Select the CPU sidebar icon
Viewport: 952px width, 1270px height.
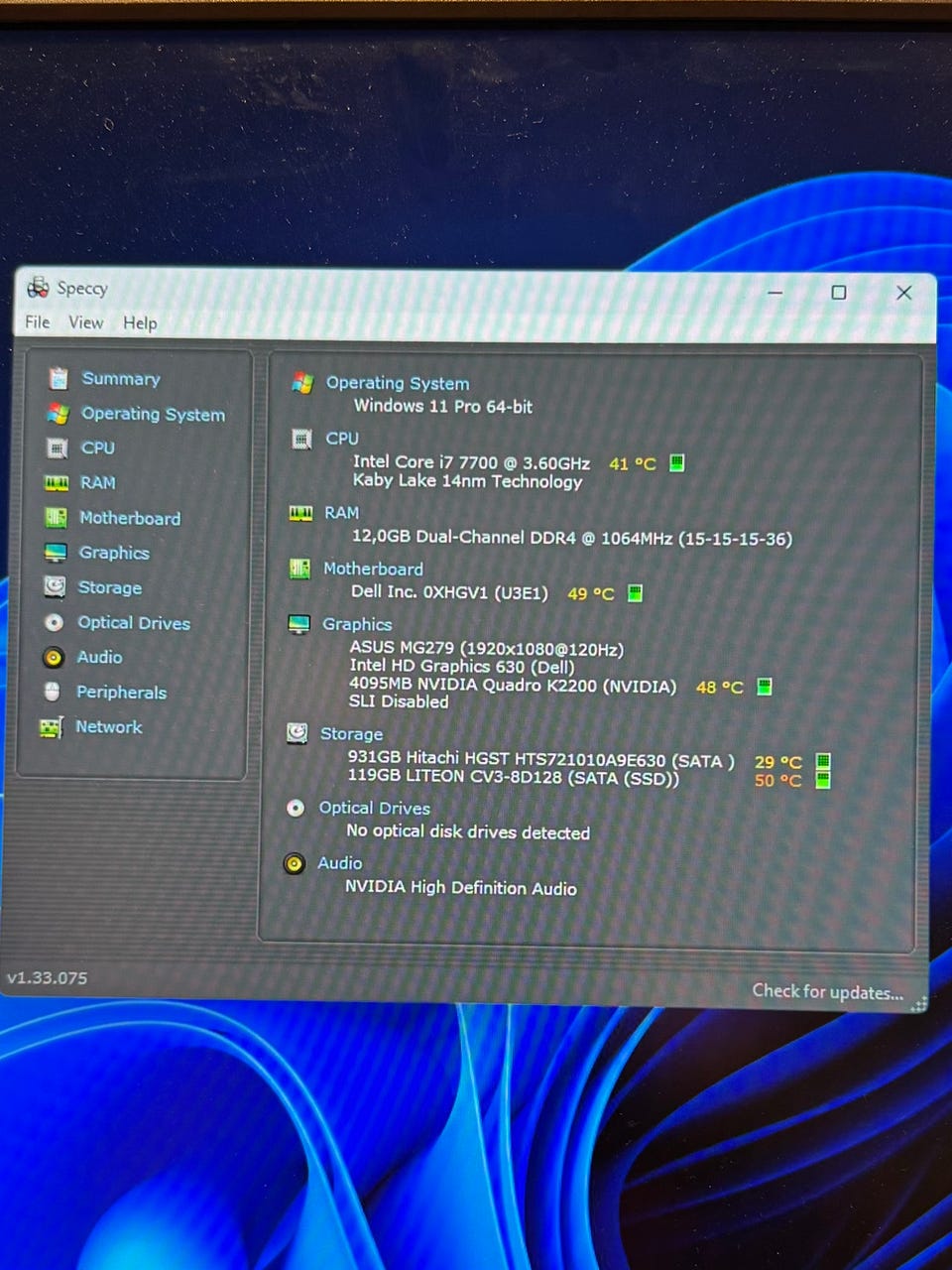tap(58, 448)
